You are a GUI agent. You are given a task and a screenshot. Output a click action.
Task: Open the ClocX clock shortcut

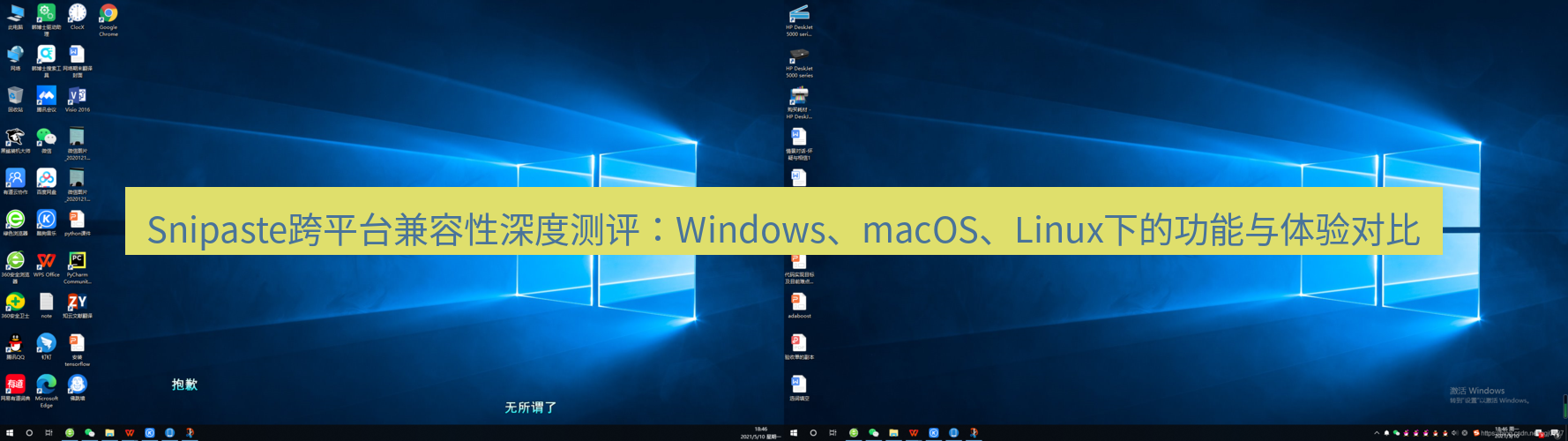[x=78, y=17]
